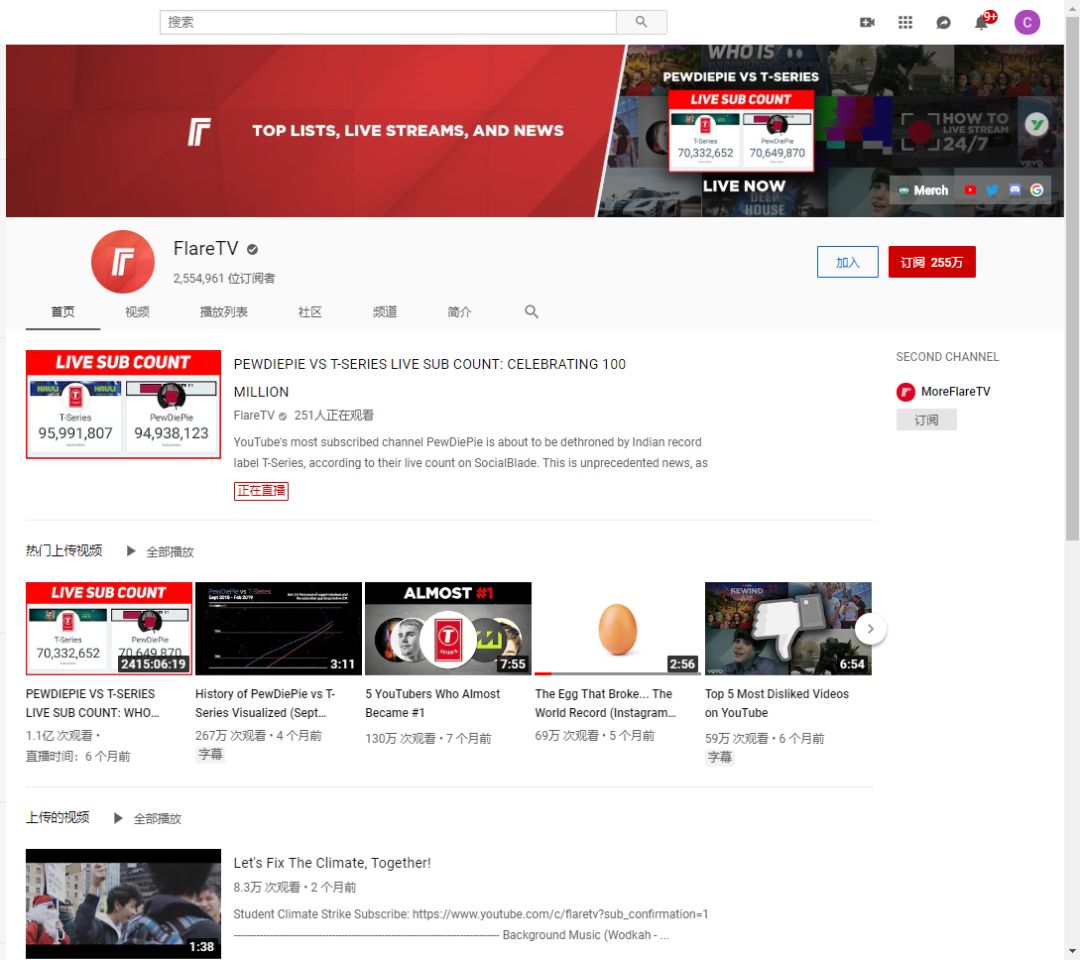The width and height of the screenshot is (1080, 960).
Task: Click the 全部播放 link for uploaded videos
Action: coord(157,819)
